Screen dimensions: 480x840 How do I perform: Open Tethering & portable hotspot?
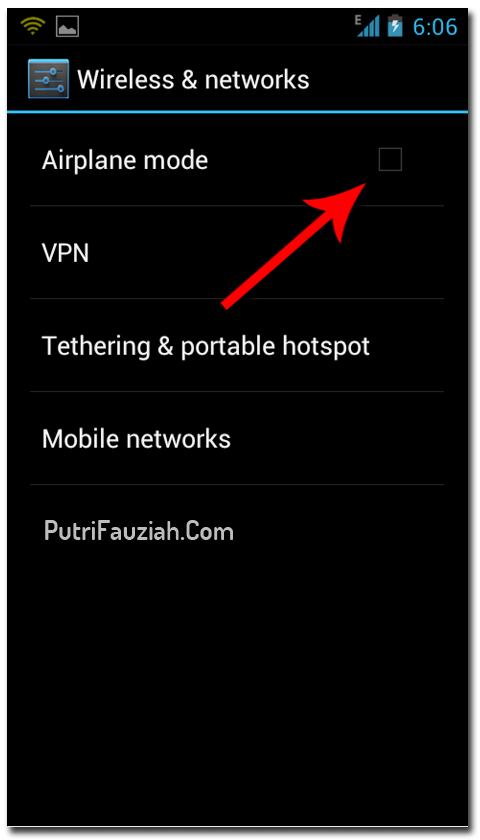tap(237, 346)
